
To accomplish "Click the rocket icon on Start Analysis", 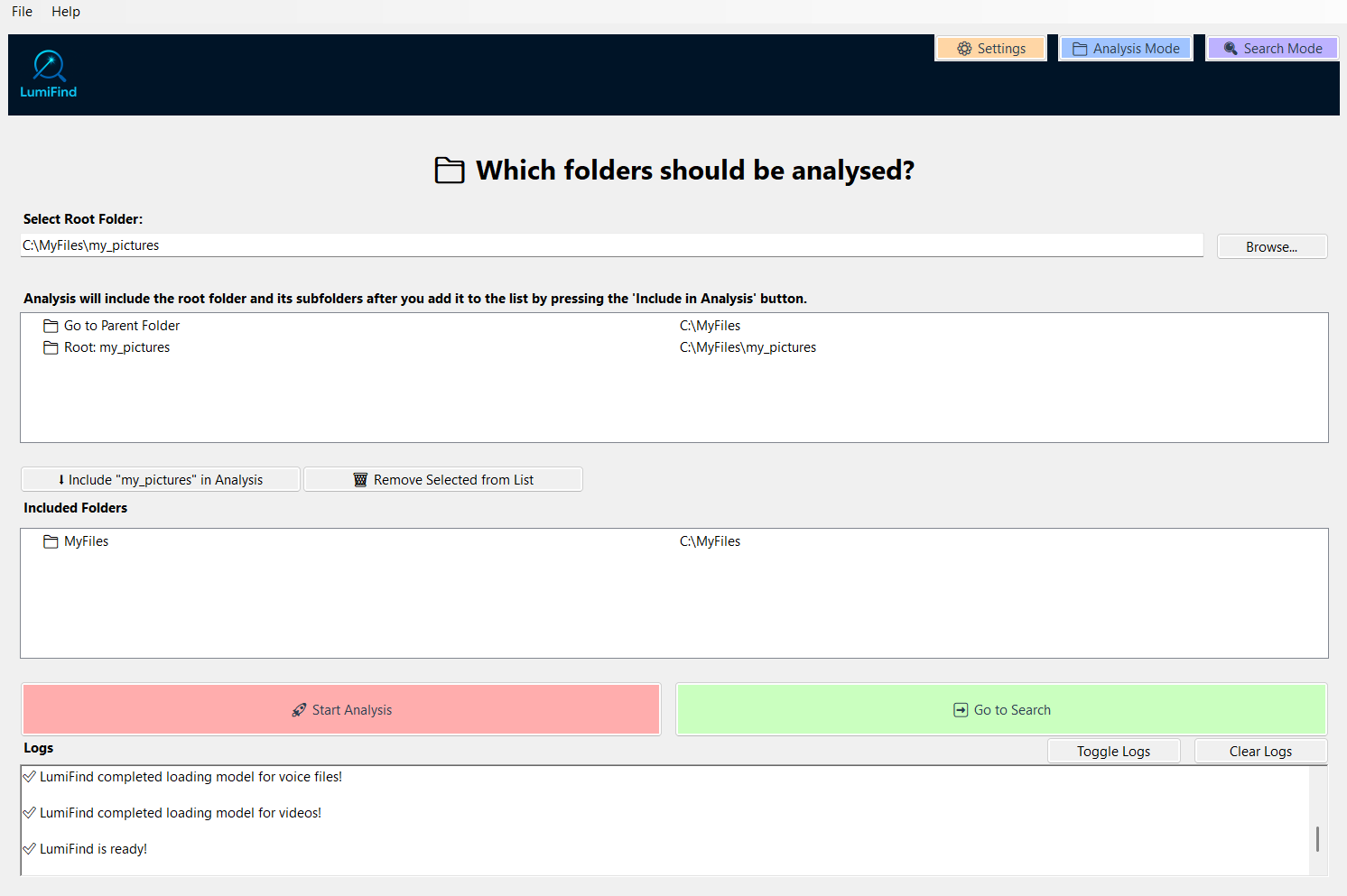I will [299, 710].
